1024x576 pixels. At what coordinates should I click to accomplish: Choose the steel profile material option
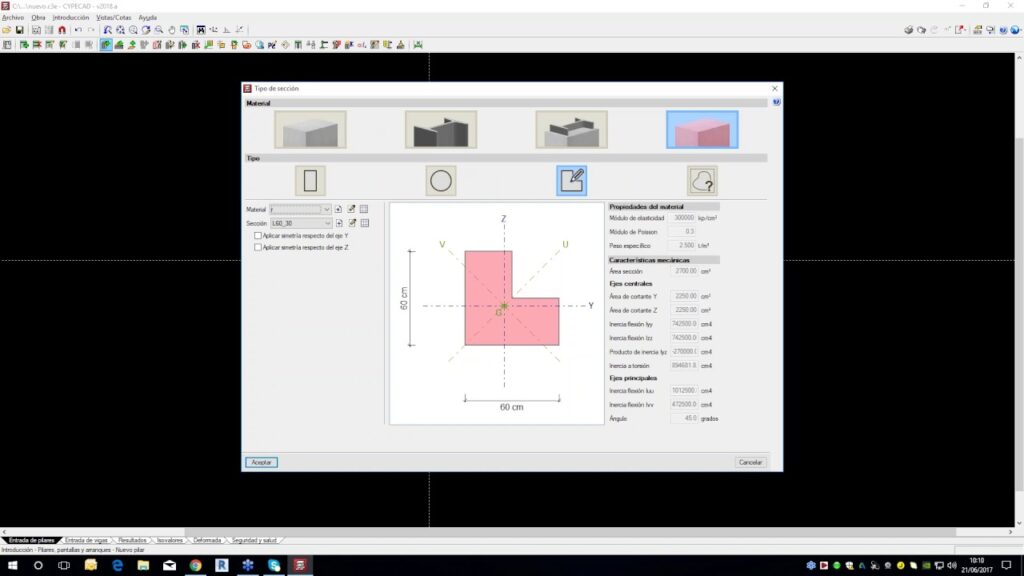tap(441, 130)
